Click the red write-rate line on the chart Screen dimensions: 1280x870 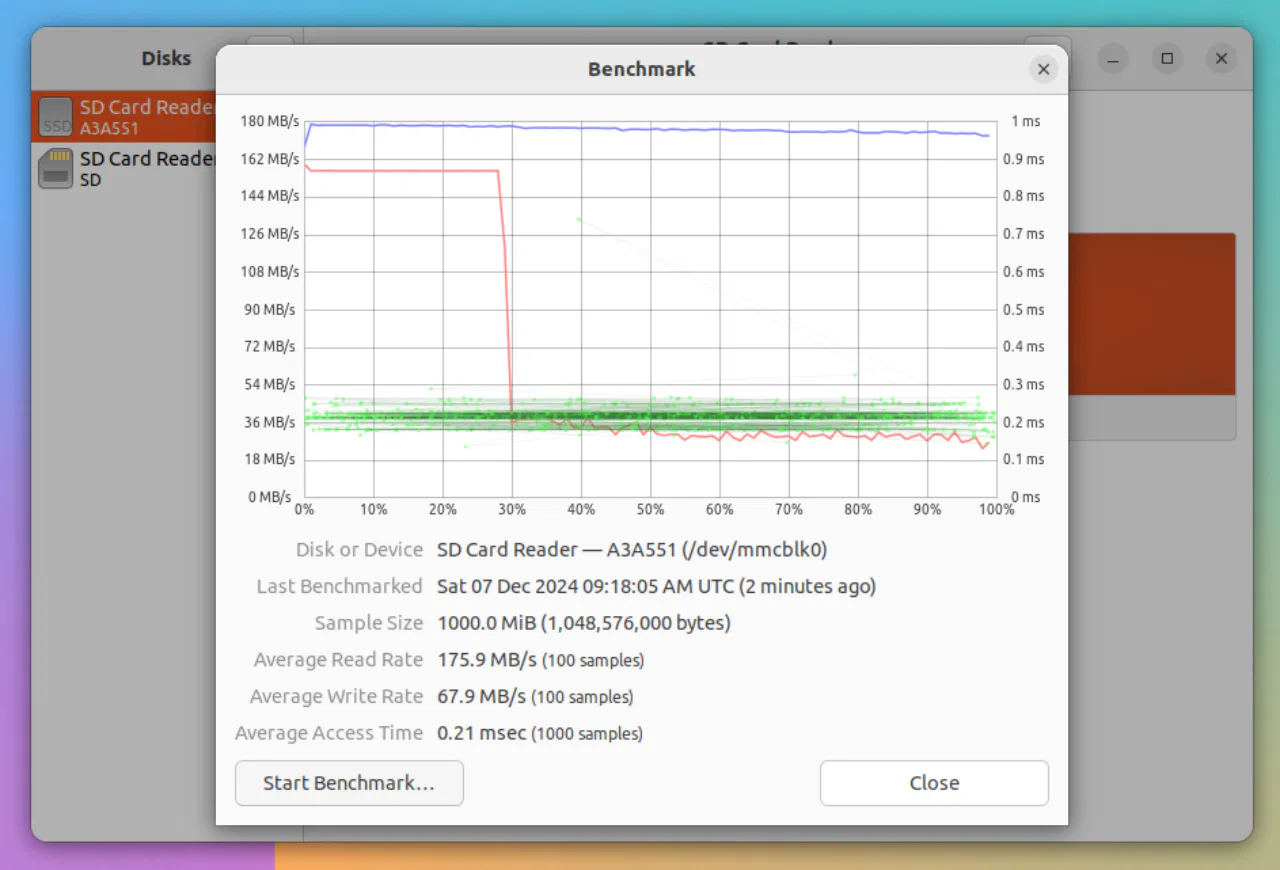(x=400, y=170)
